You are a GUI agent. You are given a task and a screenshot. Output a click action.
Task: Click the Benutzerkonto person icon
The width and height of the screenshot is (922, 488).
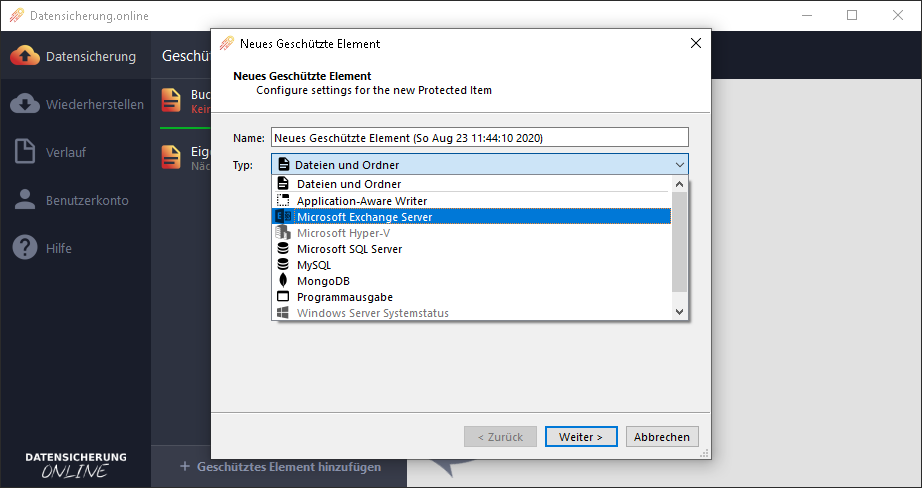tap(25, 200)
